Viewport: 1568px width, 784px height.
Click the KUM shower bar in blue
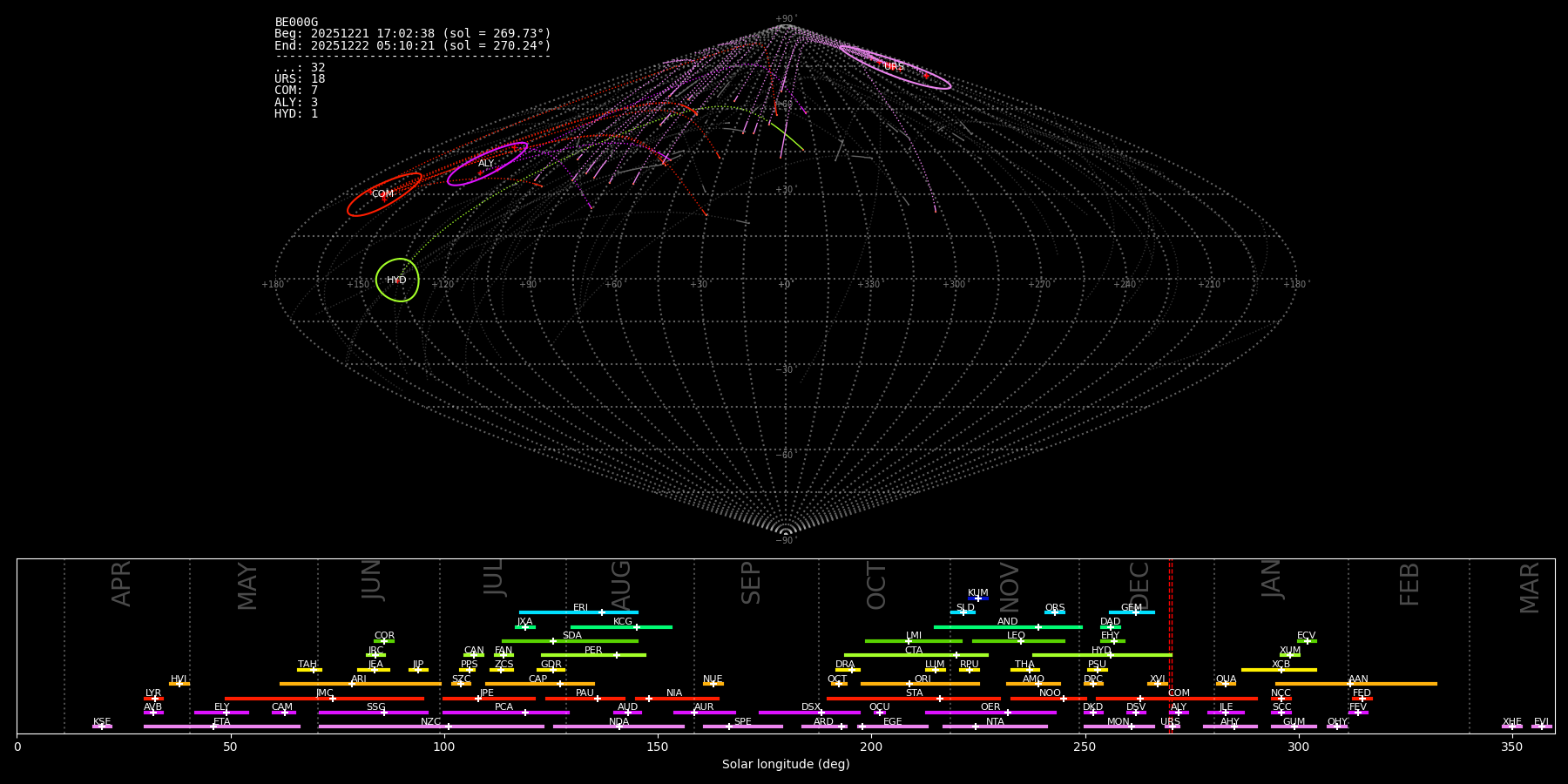click(x=978, y=598)
